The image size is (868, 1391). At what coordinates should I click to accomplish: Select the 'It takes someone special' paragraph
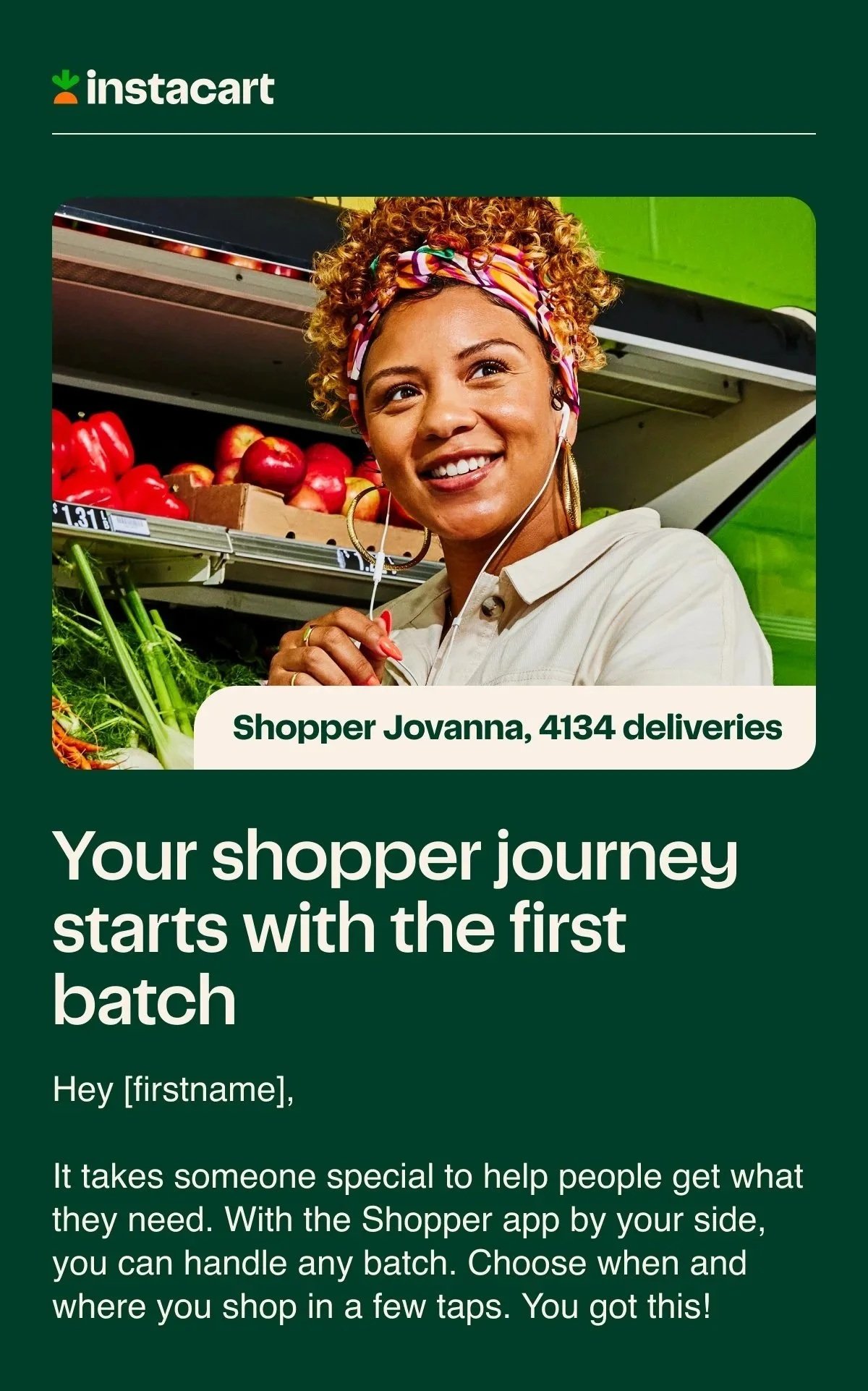click(427, 1241)
